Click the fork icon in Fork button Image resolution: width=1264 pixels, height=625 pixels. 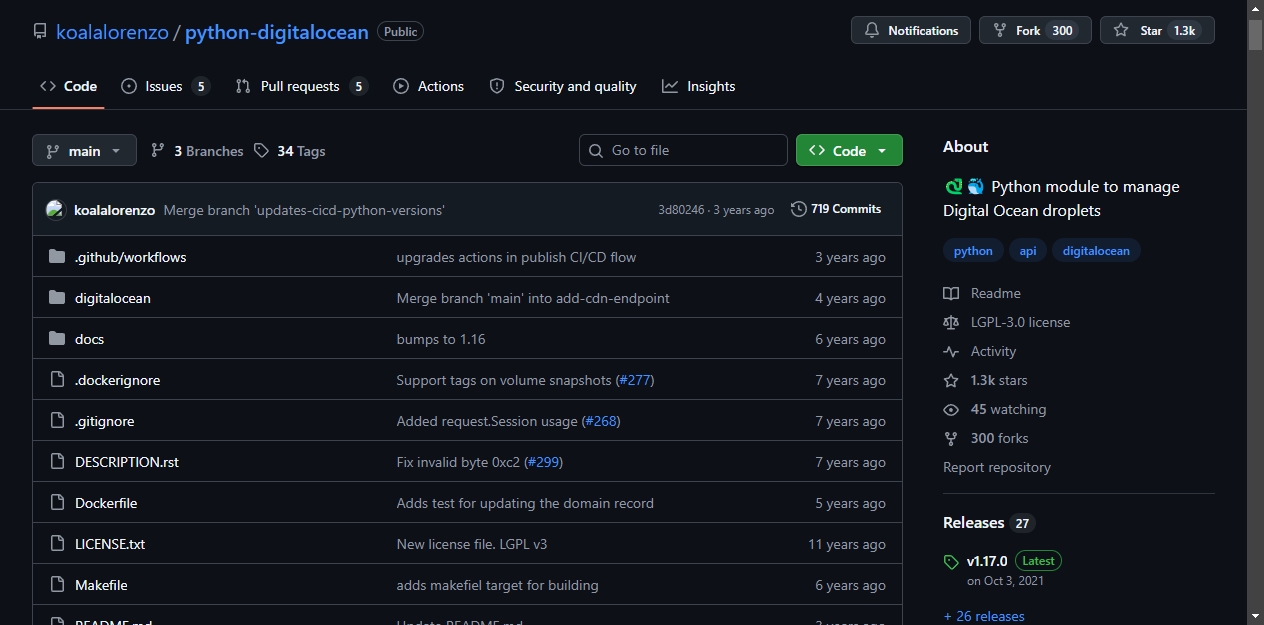coord(1000,31)
